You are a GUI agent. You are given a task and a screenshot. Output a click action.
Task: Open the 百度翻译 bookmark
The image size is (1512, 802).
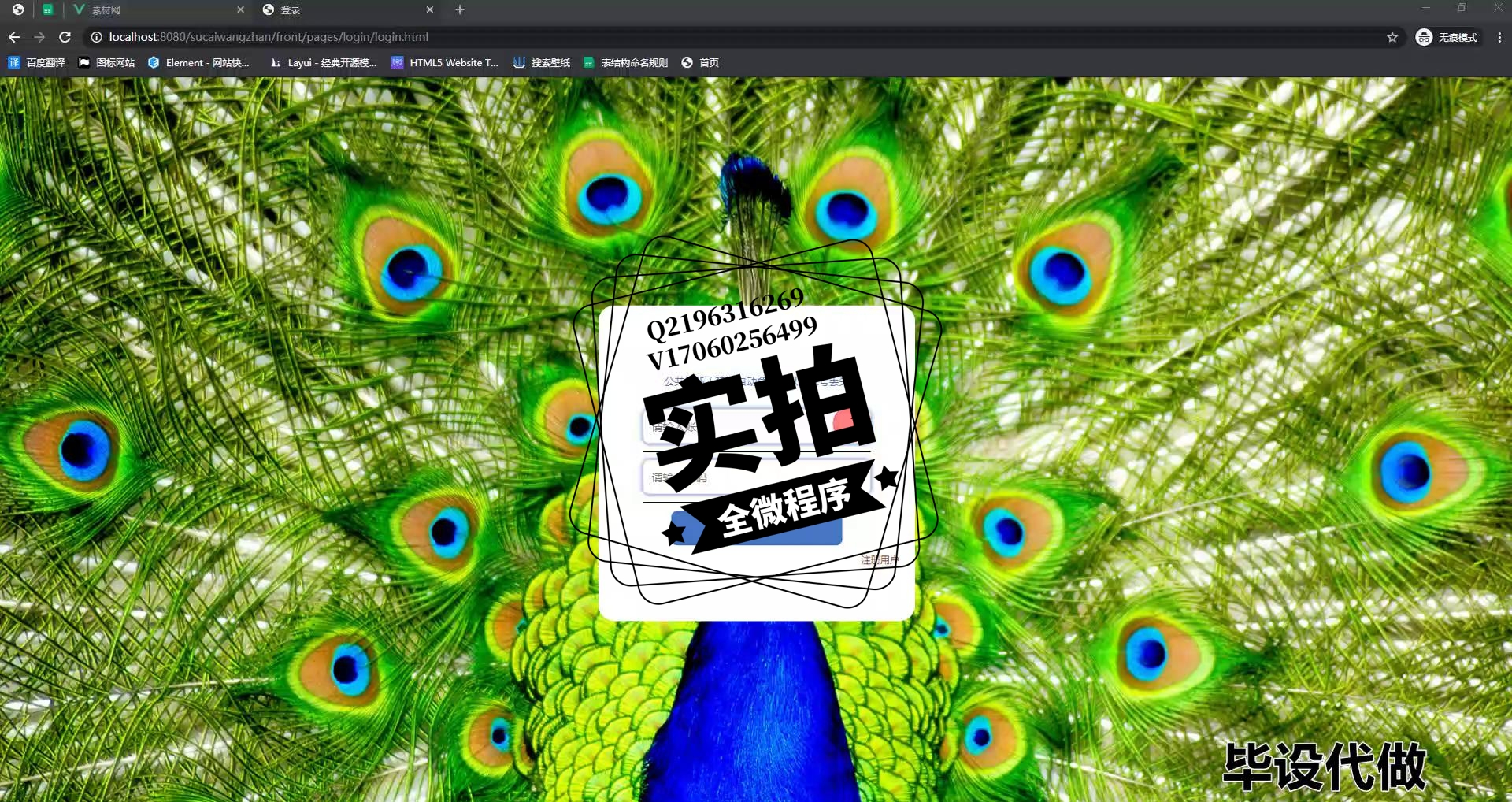point(37,62)
